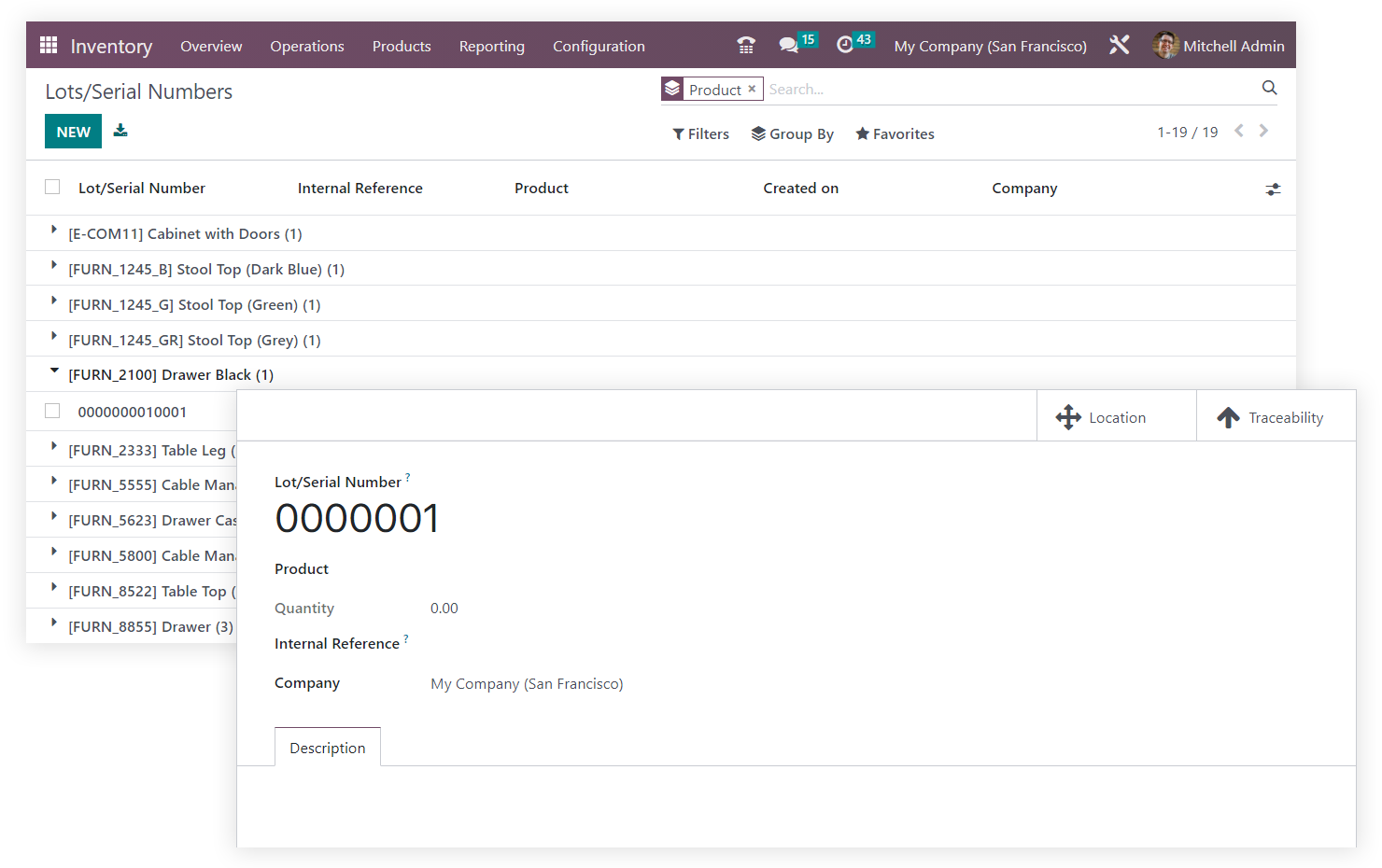Viewport: 1382px width, 868px height.
Task: Check the 0000000010001 serial number row
Action: pos(51,411)
